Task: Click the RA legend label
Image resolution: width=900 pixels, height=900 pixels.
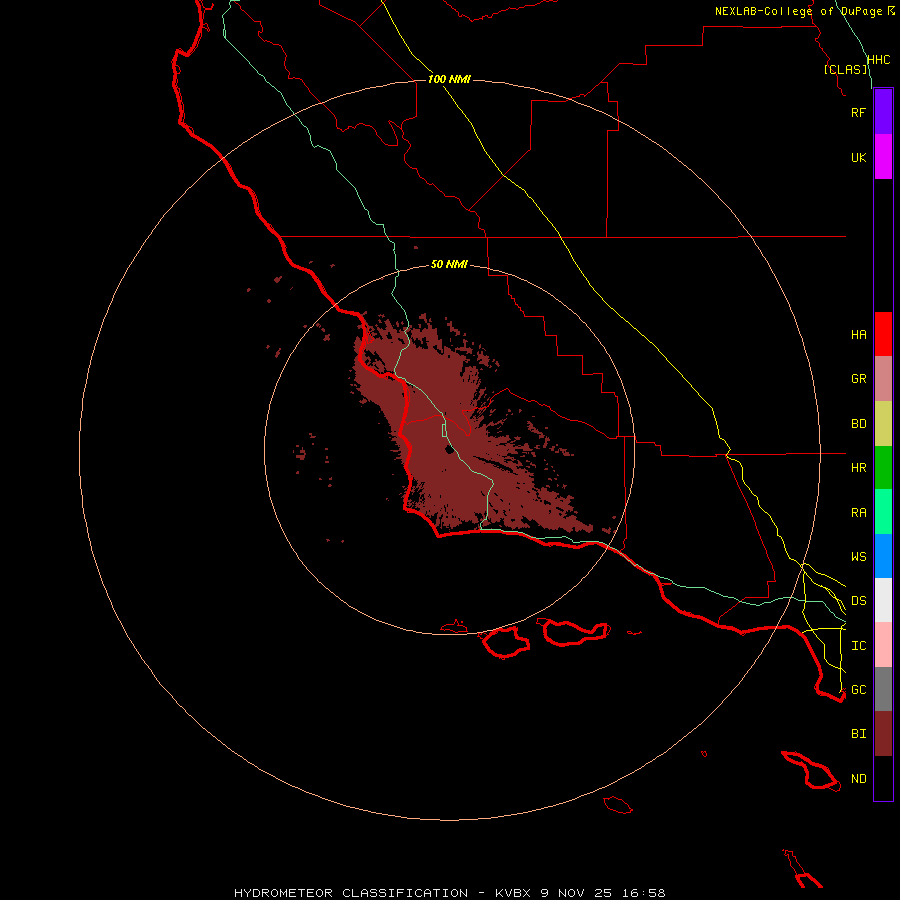Action: coord(858,513)
